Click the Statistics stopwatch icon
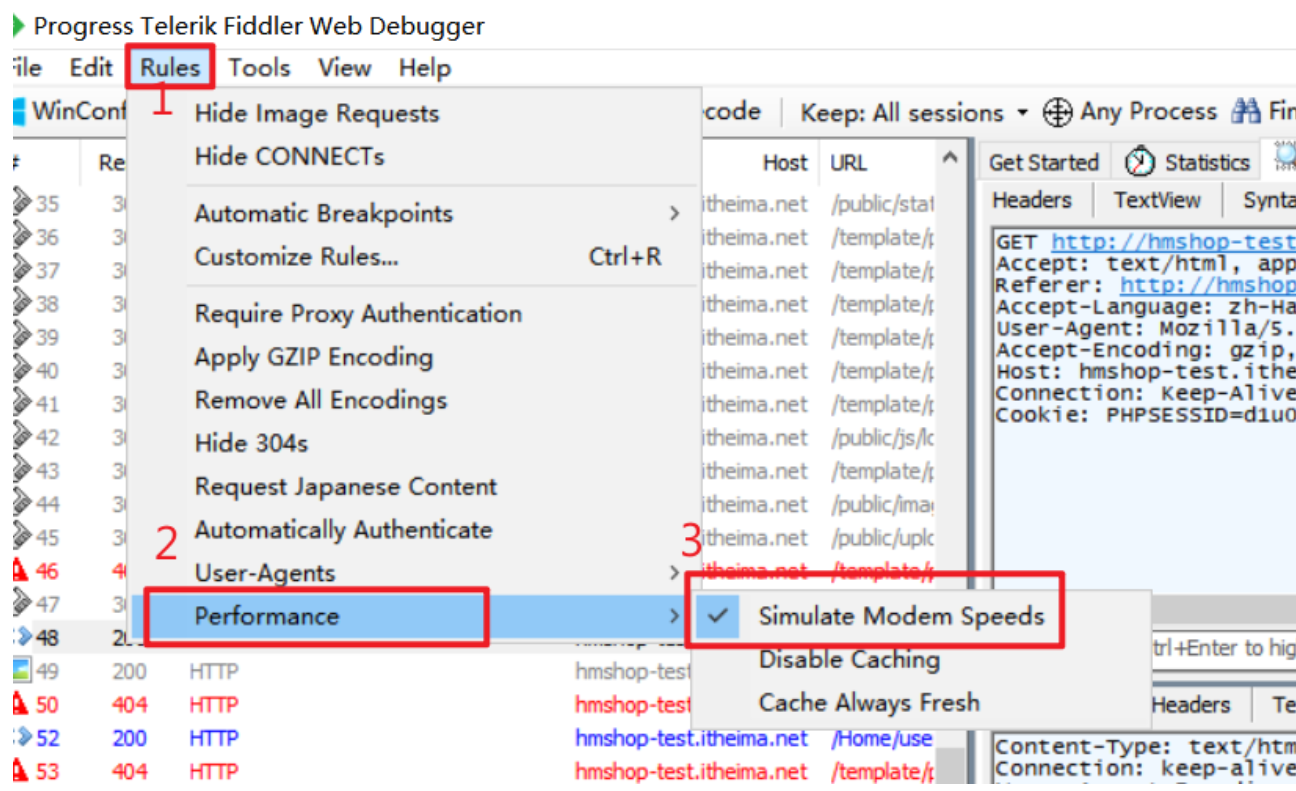 [x=1139, y=162]
